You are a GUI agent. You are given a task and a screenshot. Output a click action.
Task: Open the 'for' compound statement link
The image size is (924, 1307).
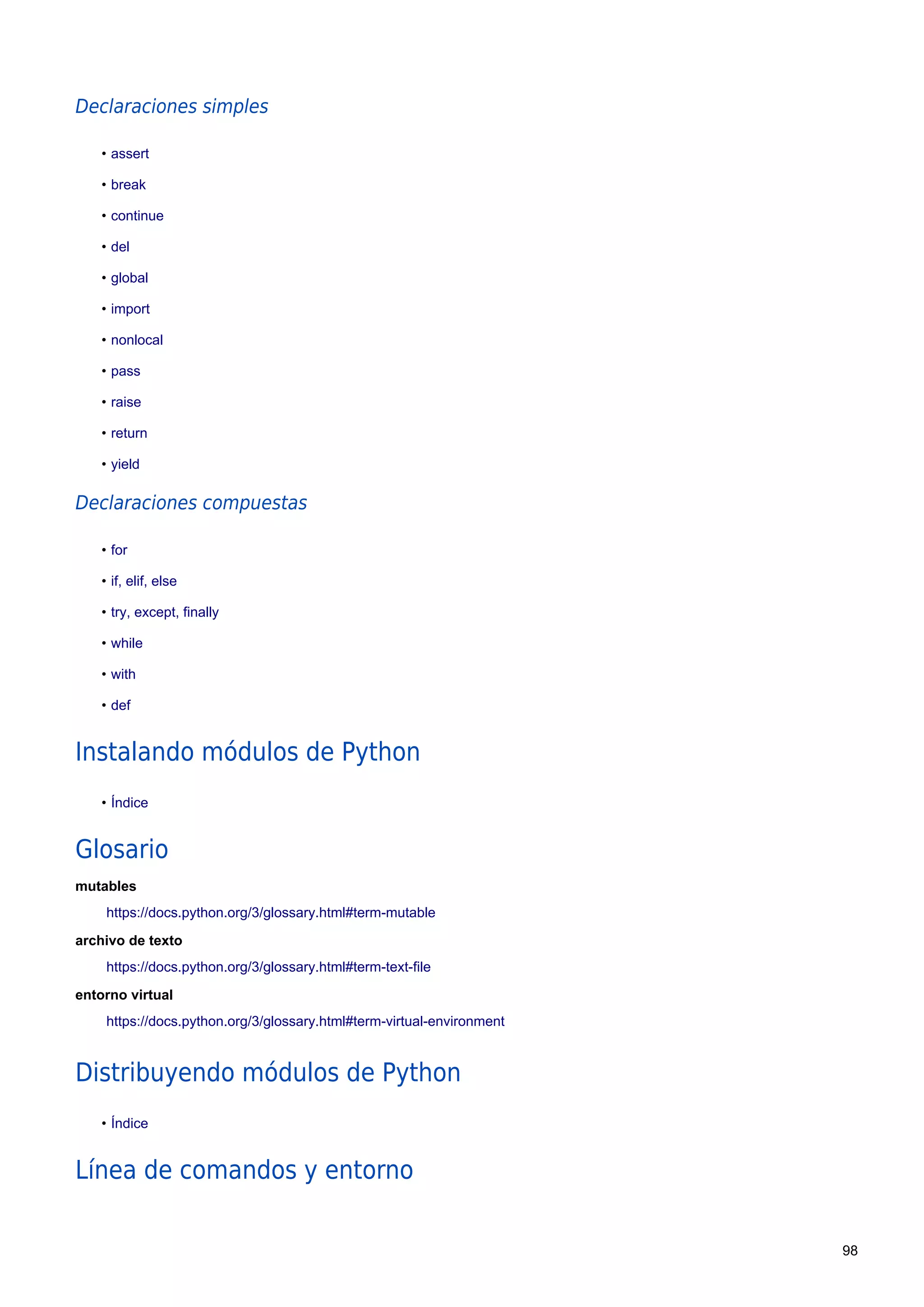pos(119,550)
